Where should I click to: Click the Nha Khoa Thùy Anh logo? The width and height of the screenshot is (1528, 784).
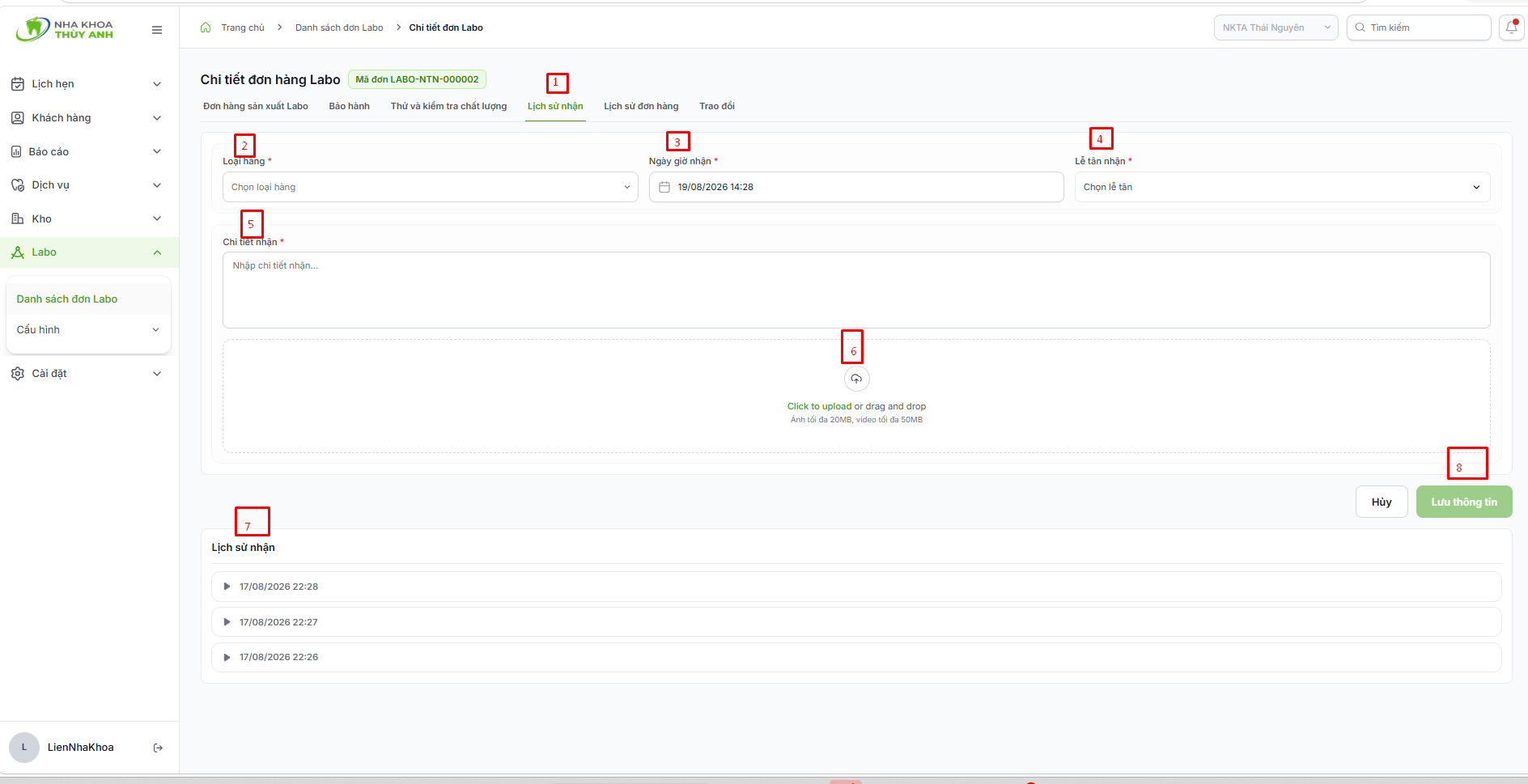click(x=65, y=30)
